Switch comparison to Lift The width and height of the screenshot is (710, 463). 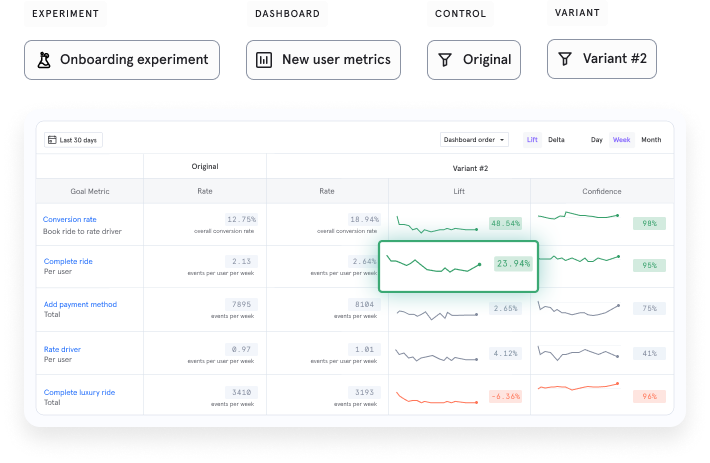pyautogui.click(x=532, y=139)
